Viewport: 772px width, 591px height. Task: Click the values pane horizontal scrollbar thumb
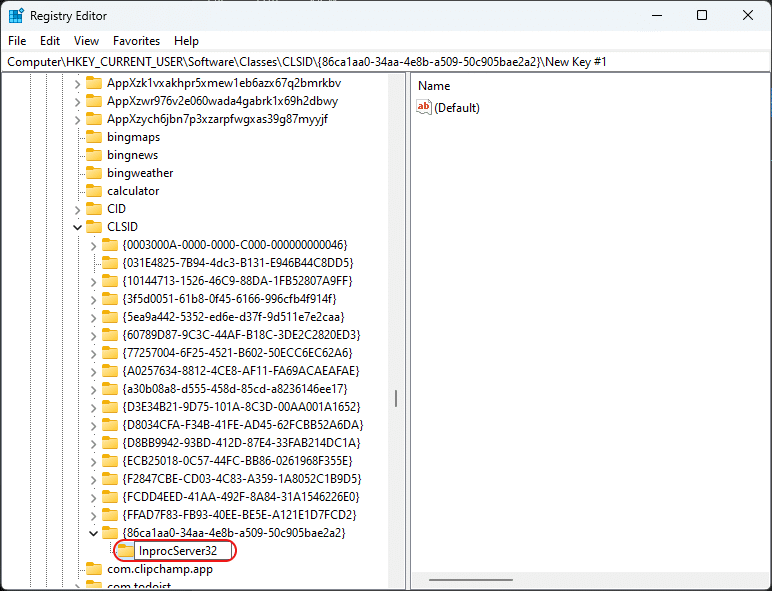click(x=471, y=580)
